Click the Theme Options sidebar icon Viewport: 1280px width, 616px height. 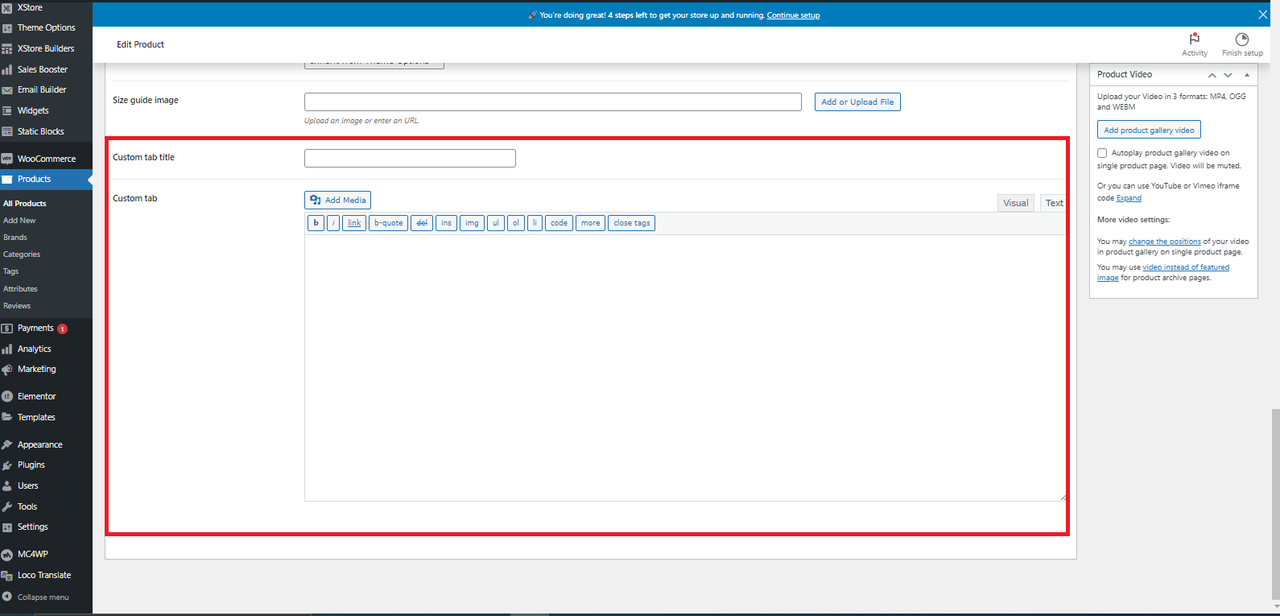[7, 28]
